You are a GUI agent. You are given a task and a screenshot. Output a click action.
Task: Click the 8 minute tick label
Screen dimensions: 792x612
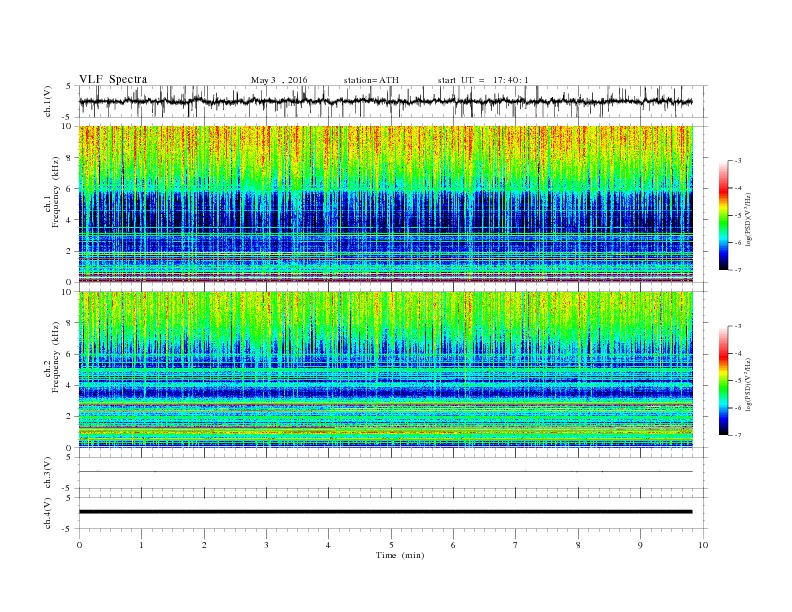578,545
